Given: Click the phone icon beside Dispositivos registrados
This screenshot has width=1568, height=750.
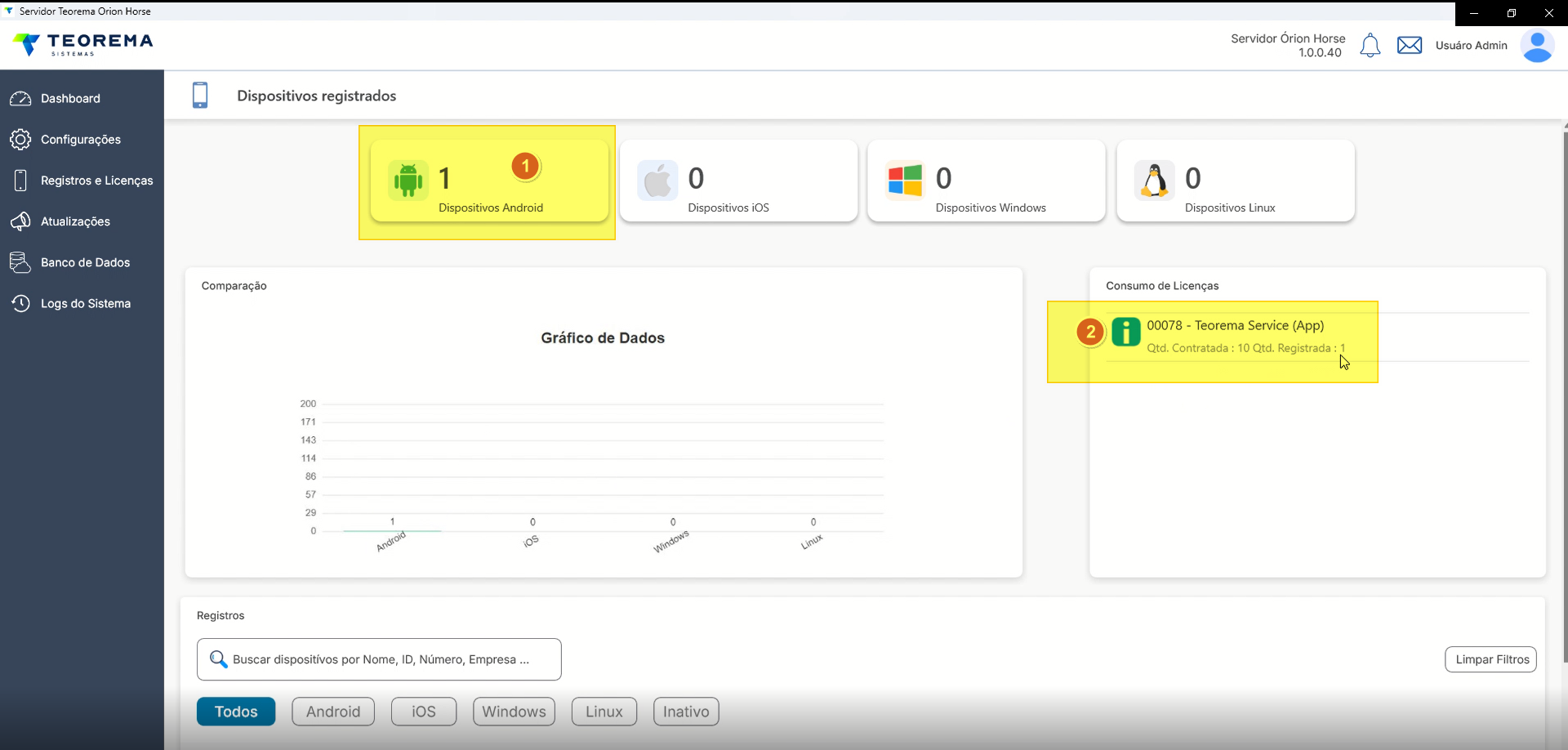Looking at the screenshot, I should click(200, 95).
